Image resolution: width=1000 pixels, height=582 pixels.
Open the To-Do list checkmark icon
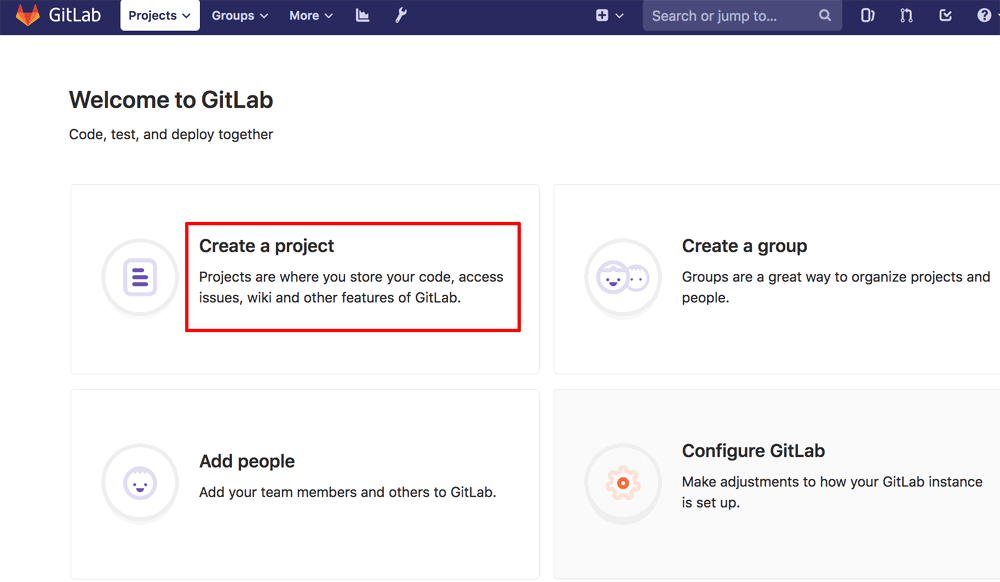946,16
